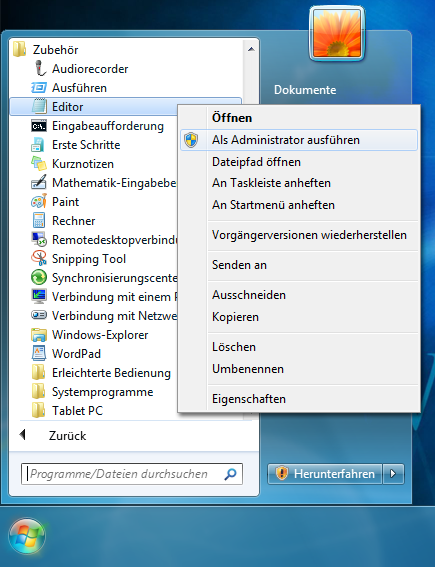Click the magnifier search icon
435x567 pixels.
click(x=230, y=474)
